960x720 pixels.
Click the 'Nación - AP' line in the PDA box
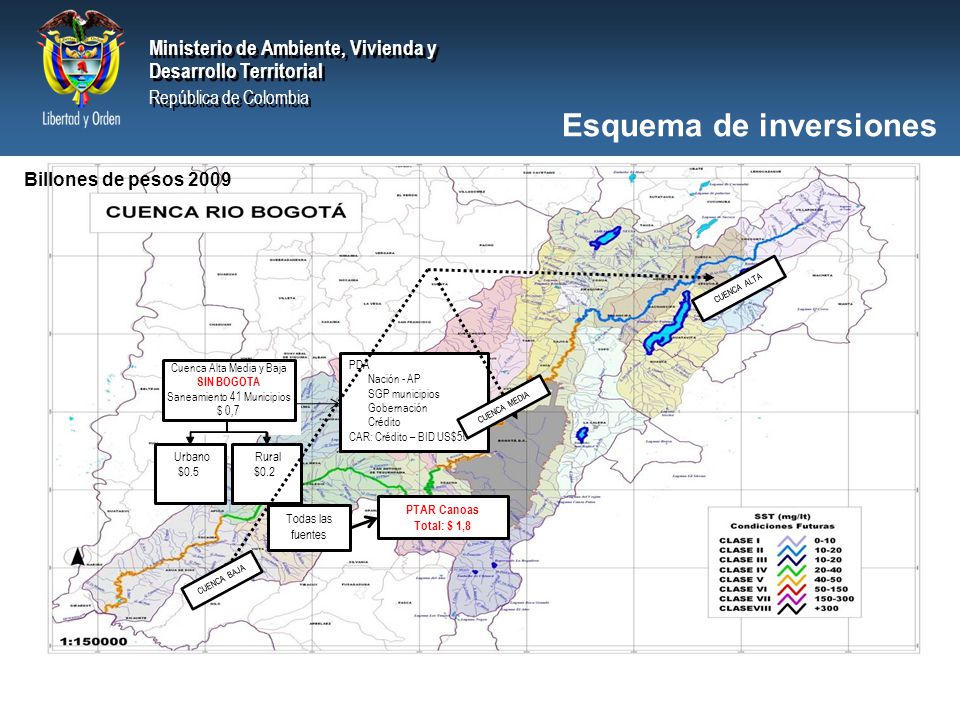[x=394, y=379]
